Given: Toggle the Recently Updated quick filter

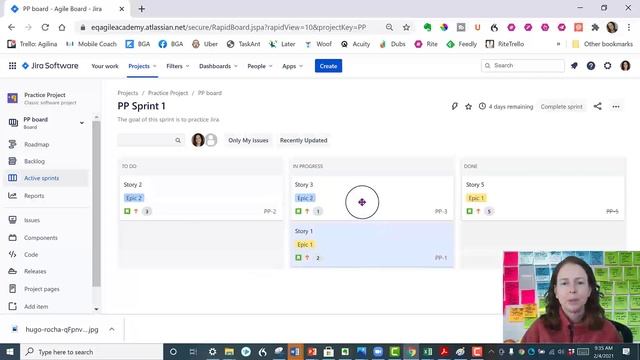Looking at the screenshot, I should tap(303, 140).
